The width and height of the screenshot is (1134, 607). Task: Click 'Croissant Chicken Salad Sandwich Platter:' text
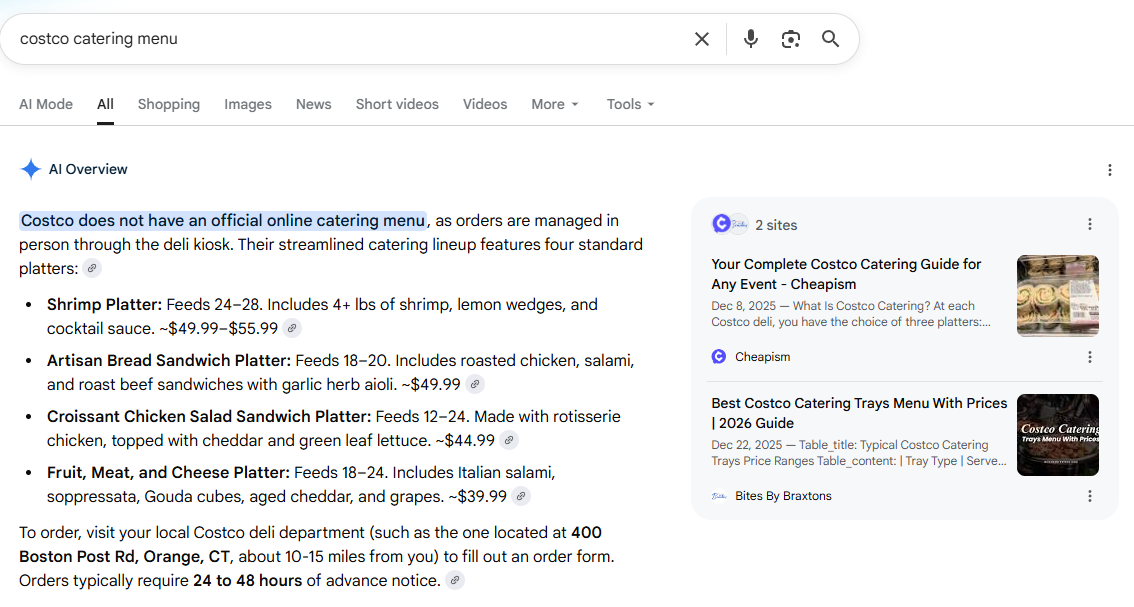point(209,417)
